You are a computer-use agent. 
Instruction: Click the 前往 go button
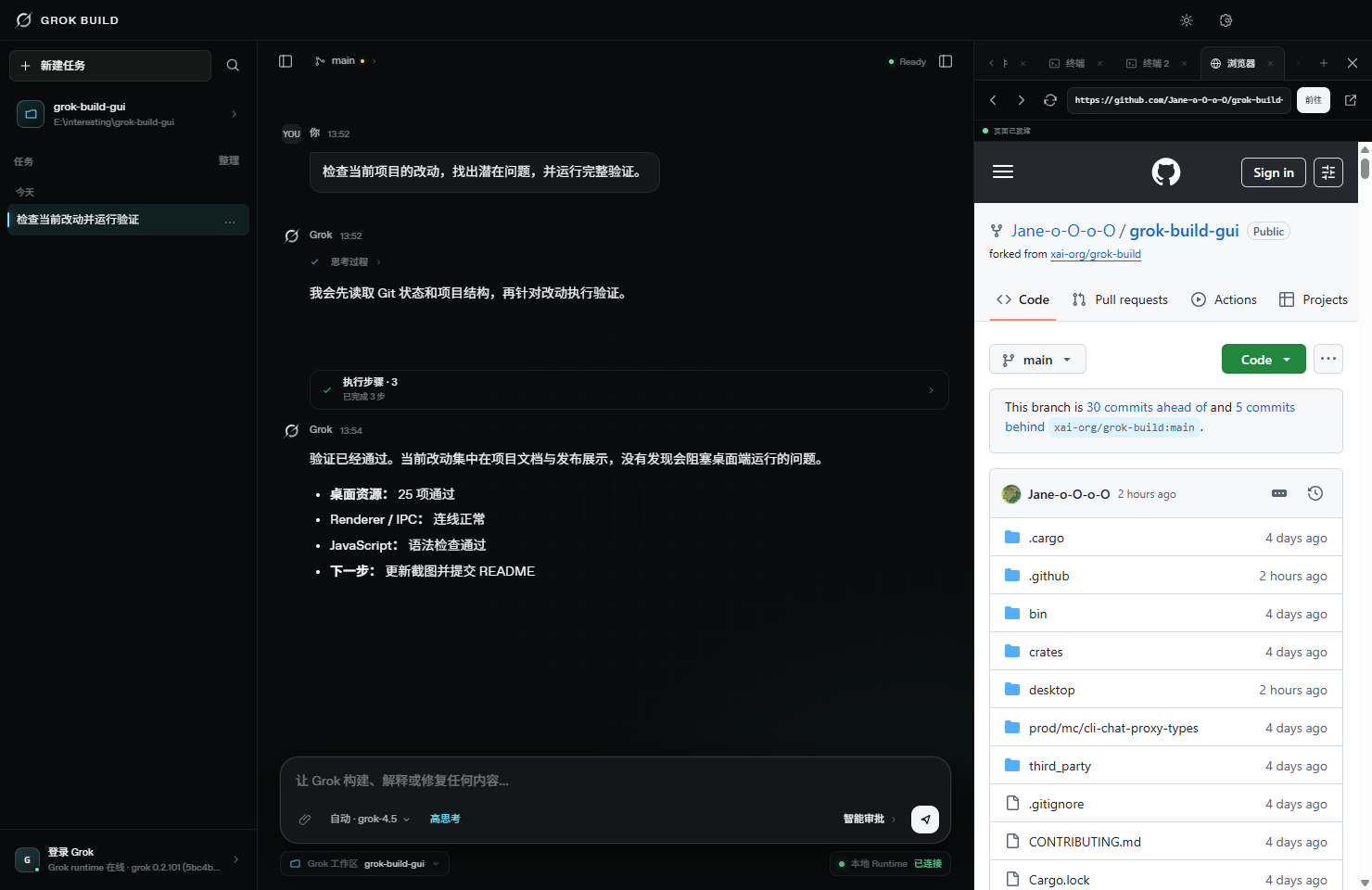(1314, 100)
